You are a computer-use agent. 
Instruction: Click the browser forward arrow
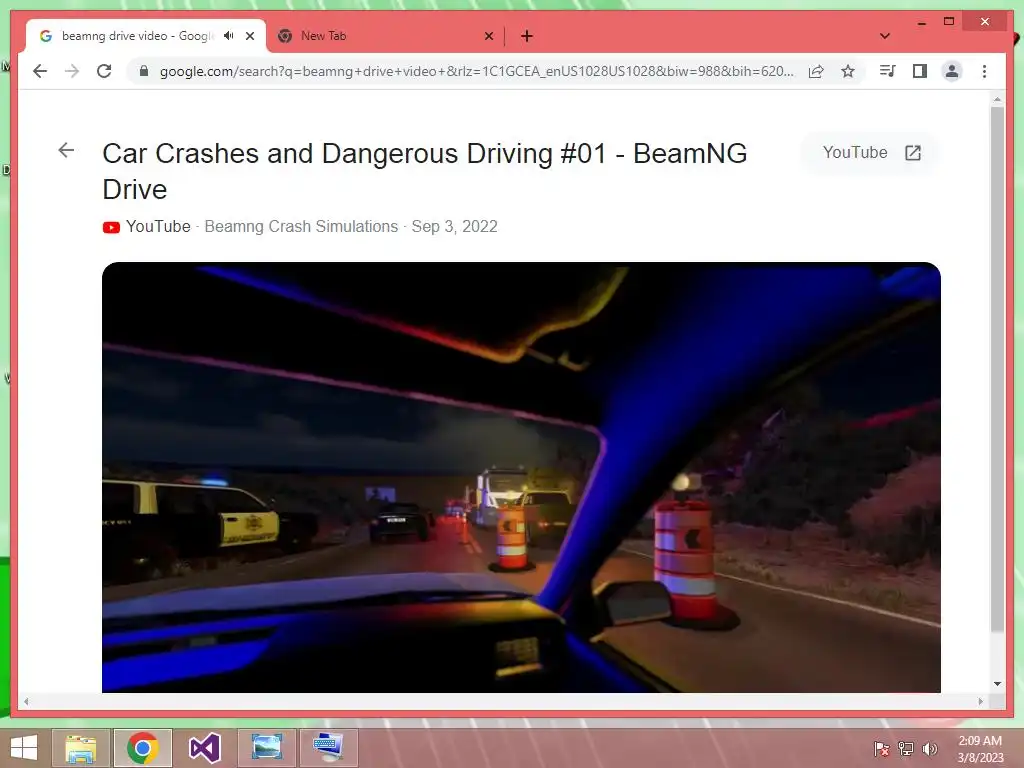[x=72, y=71]
